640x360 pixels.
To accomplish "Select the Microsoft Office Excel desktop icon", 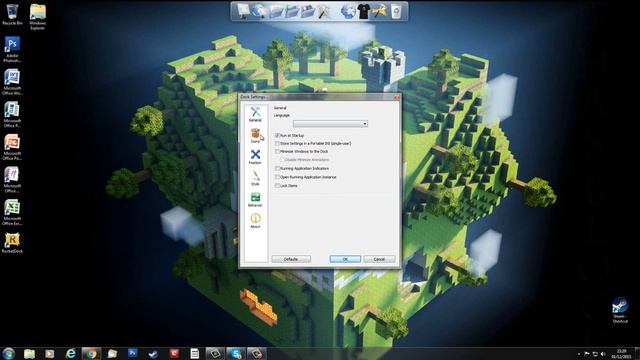I will [12, 212].
